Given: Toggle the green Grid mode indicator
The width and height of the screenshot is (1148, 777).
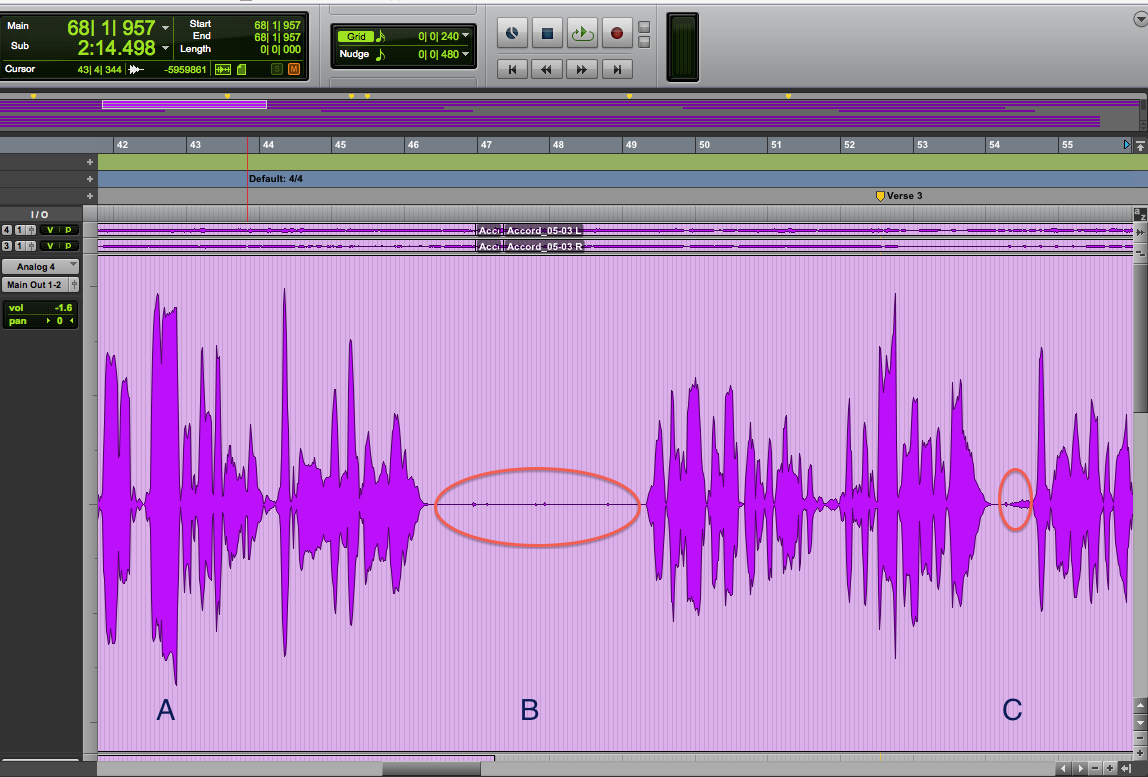Looking at the screenshot, I should pyautogui.click(x=356, y=36).
